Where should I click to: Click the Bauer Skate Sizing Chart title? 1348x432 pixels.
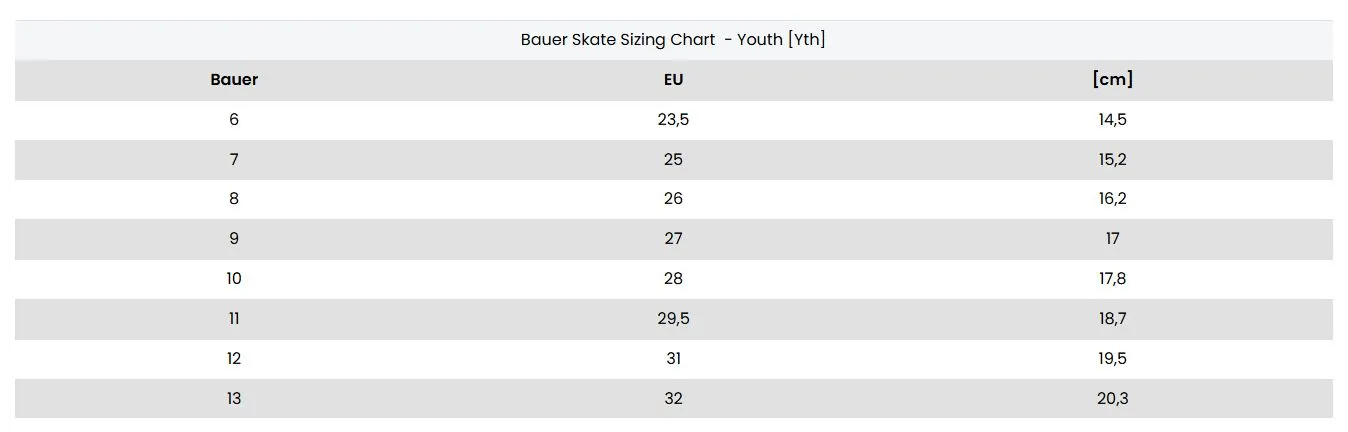coord(673,40)
